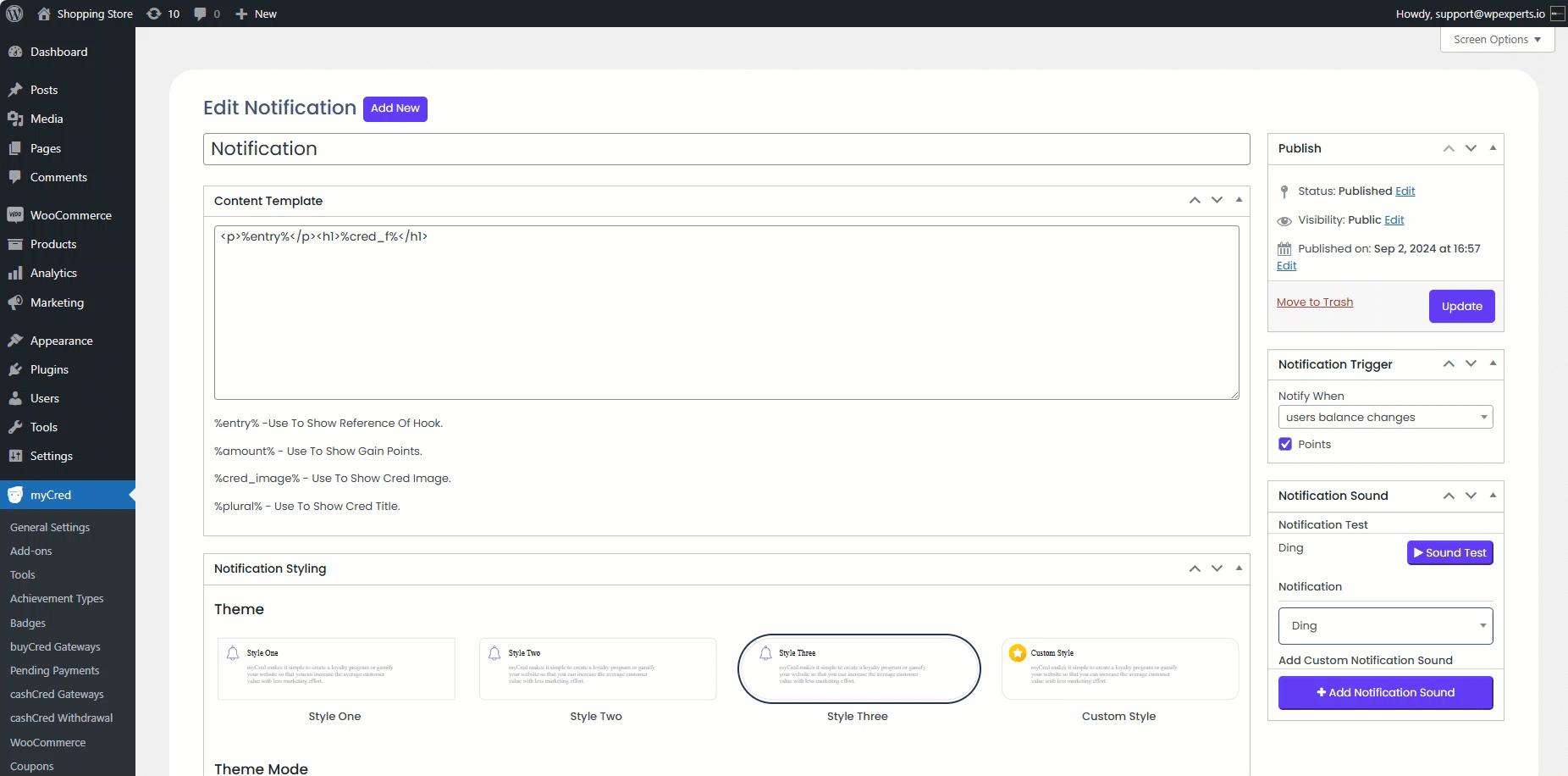
Task: Open Appearance via its paintbrush icon
Action: tap(15, 341)
